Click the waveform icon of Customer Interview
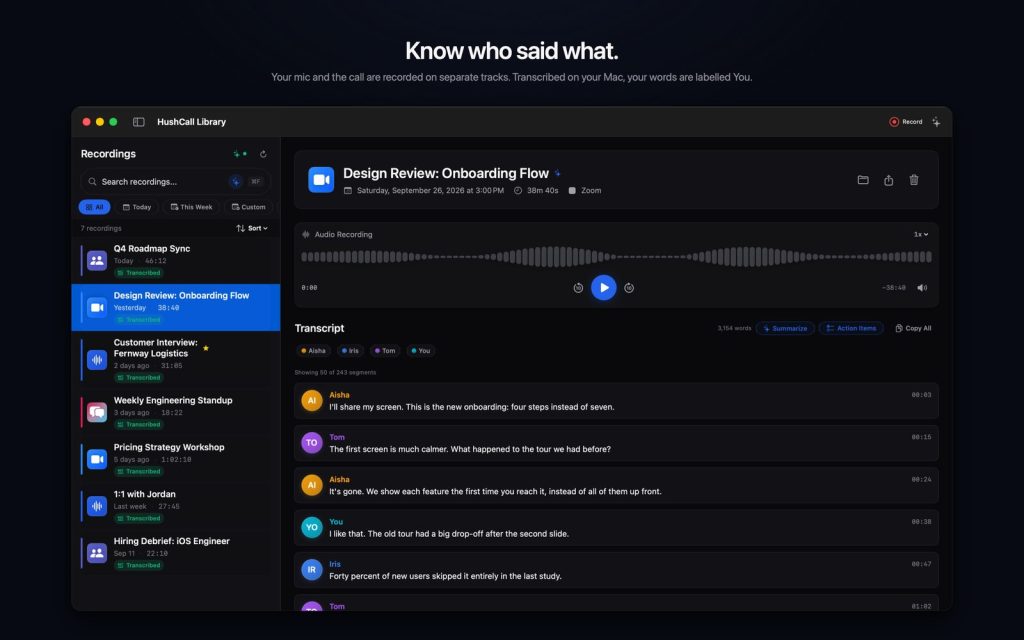 click(97, 360)
